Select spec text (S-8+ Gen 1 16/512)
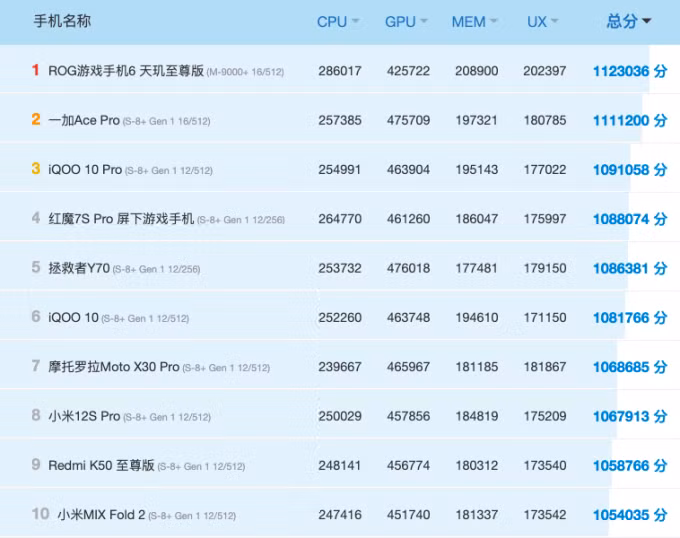Image resolution: width=680 pixels, height=538 pixels. [167, 122]
